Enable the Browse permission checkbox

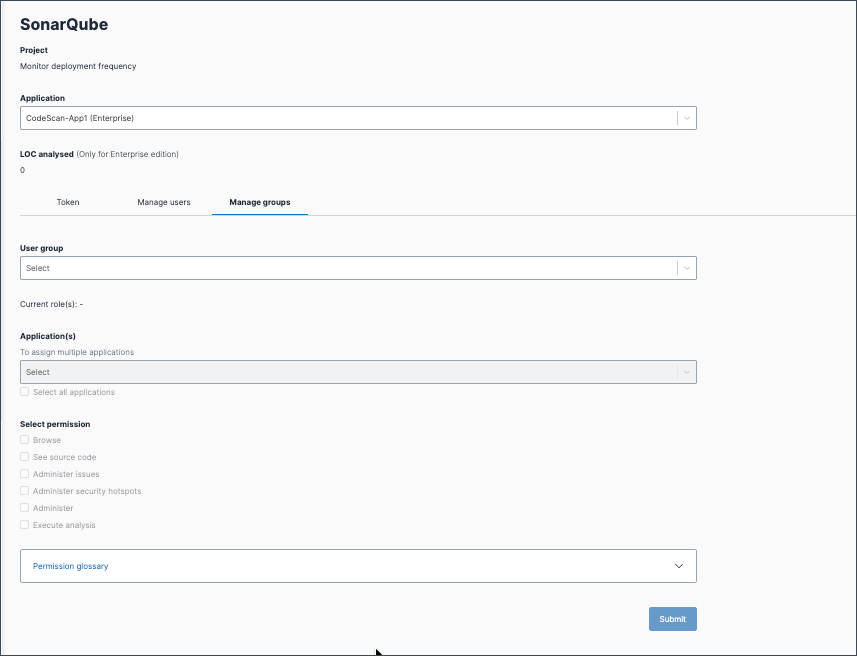click(25, 440)
